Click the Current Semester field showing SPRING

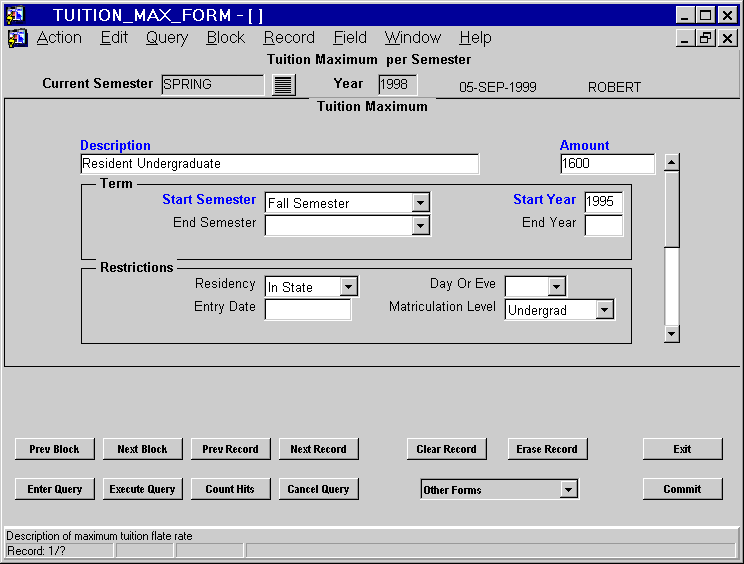coord(213,85)
